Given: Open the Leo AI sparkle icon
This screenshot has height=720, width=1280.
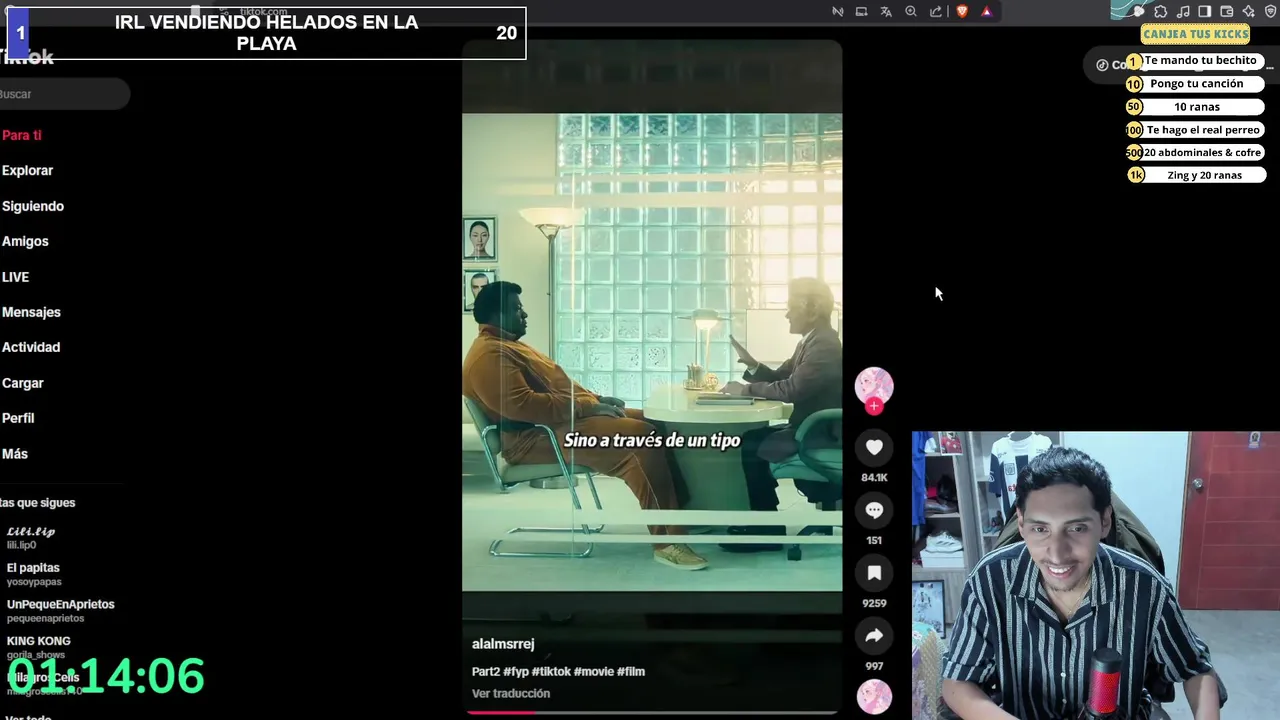Looking at the screenshot, I should point(1249,12).
